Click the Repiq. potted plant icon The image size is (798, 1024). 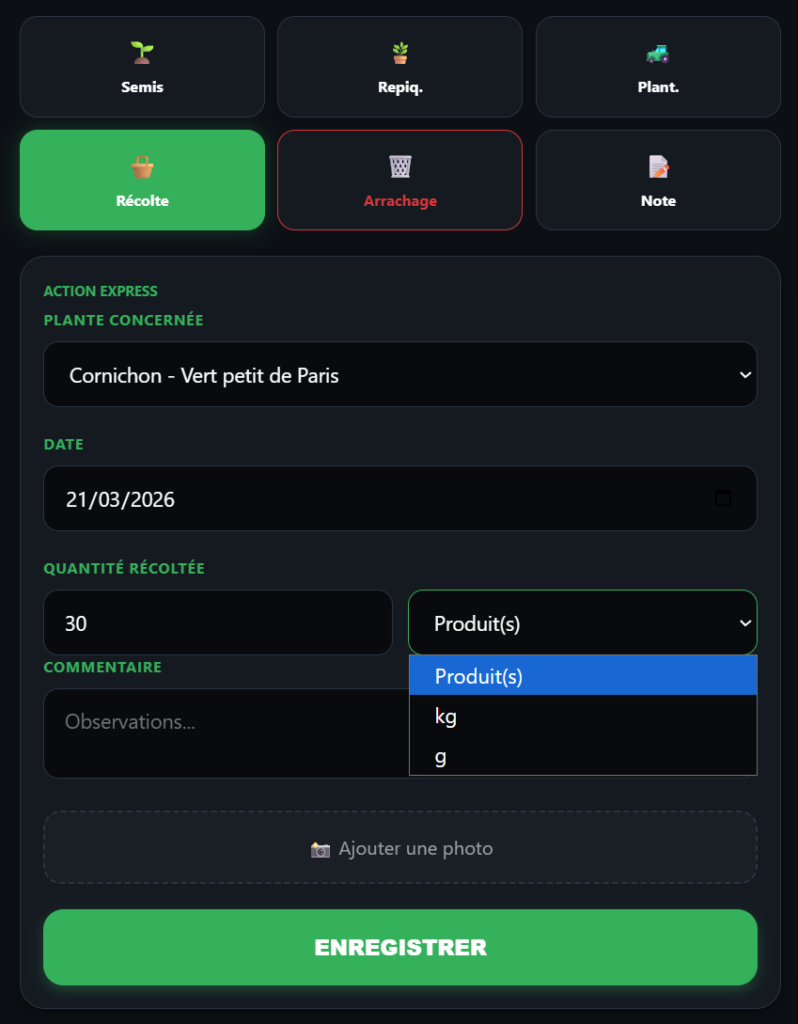pyautogui.click(x=400, y=52)
